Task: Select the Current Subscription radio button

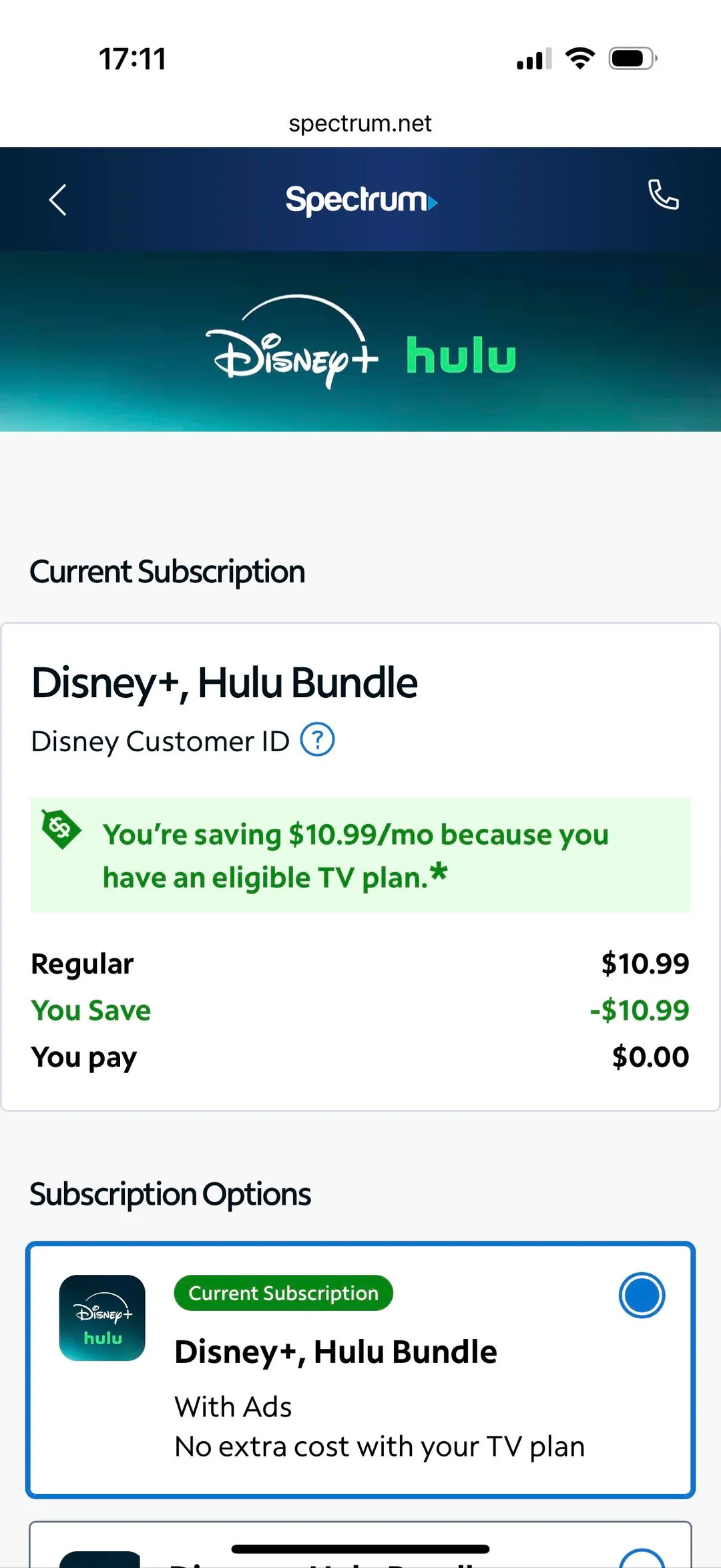Action: (x=641, y=1294)
